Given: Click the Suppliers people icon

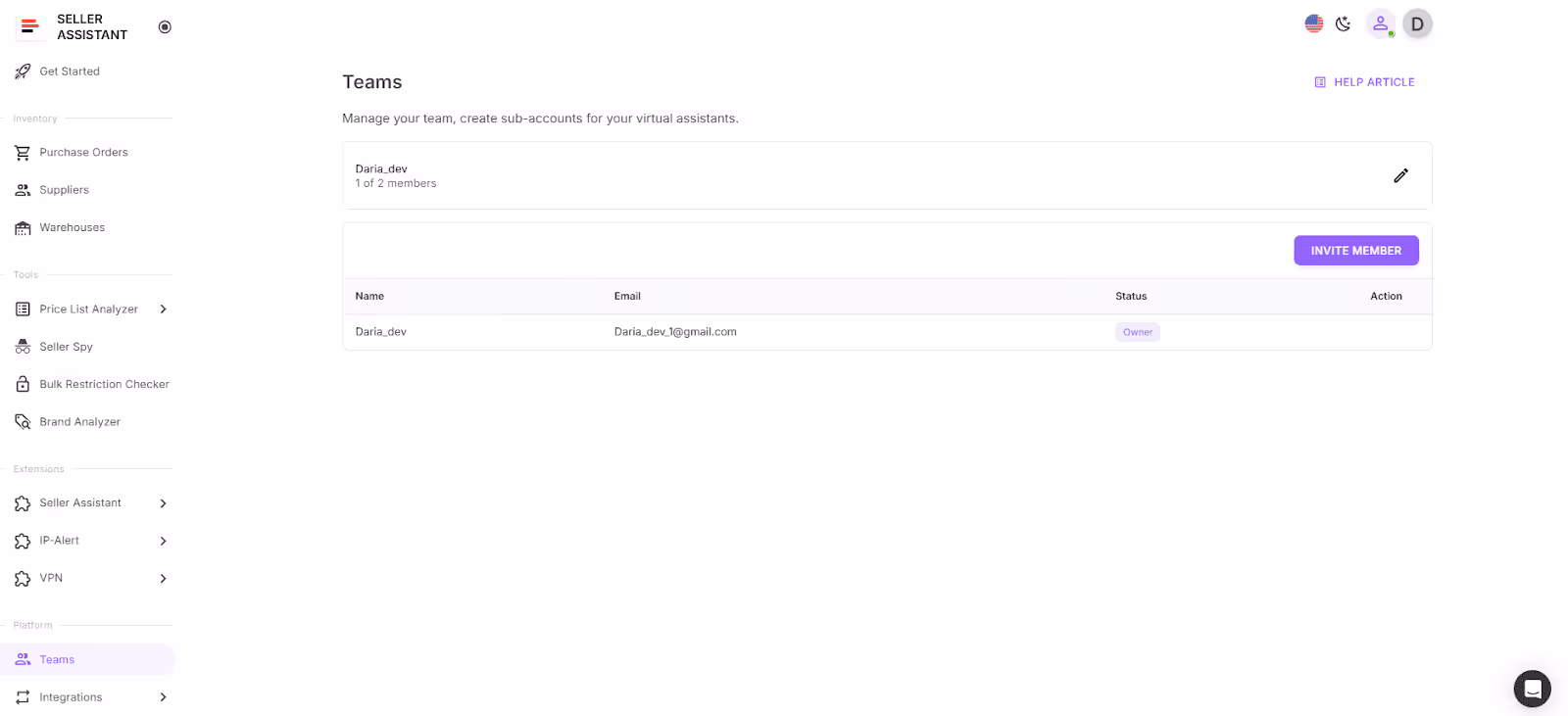Looking at the screenshot, I should click(23, 190).
